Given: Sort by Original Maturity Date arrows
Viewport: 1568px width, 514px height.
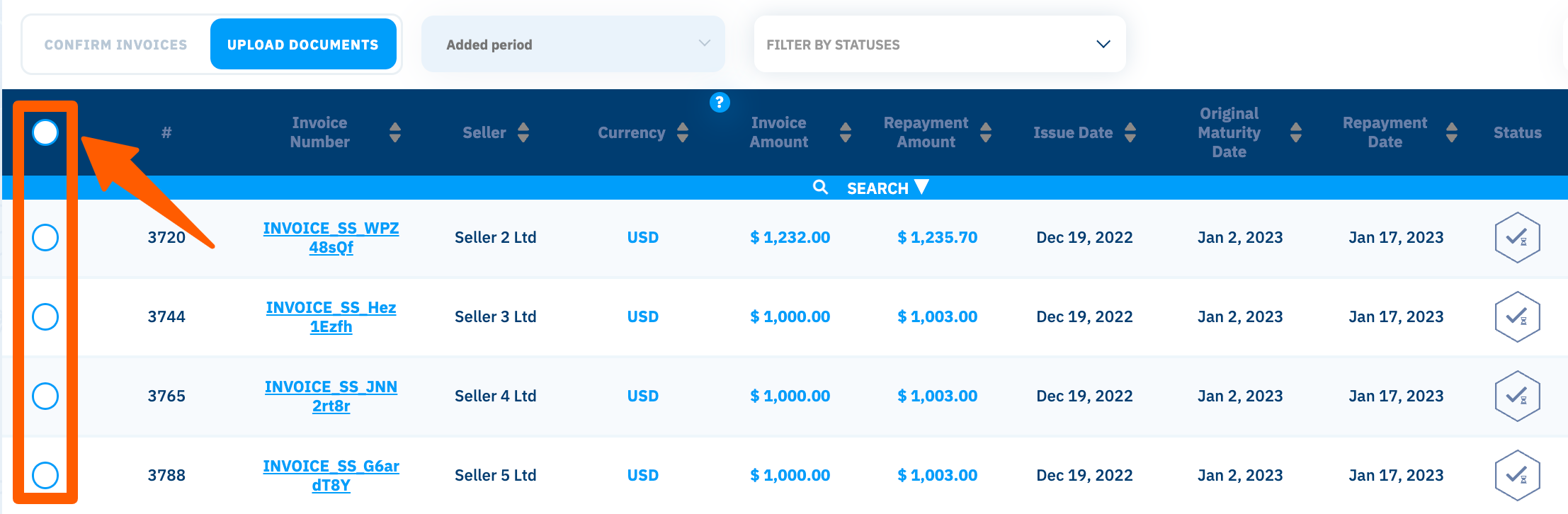Looking at the screenshot, I should 1296,132.
